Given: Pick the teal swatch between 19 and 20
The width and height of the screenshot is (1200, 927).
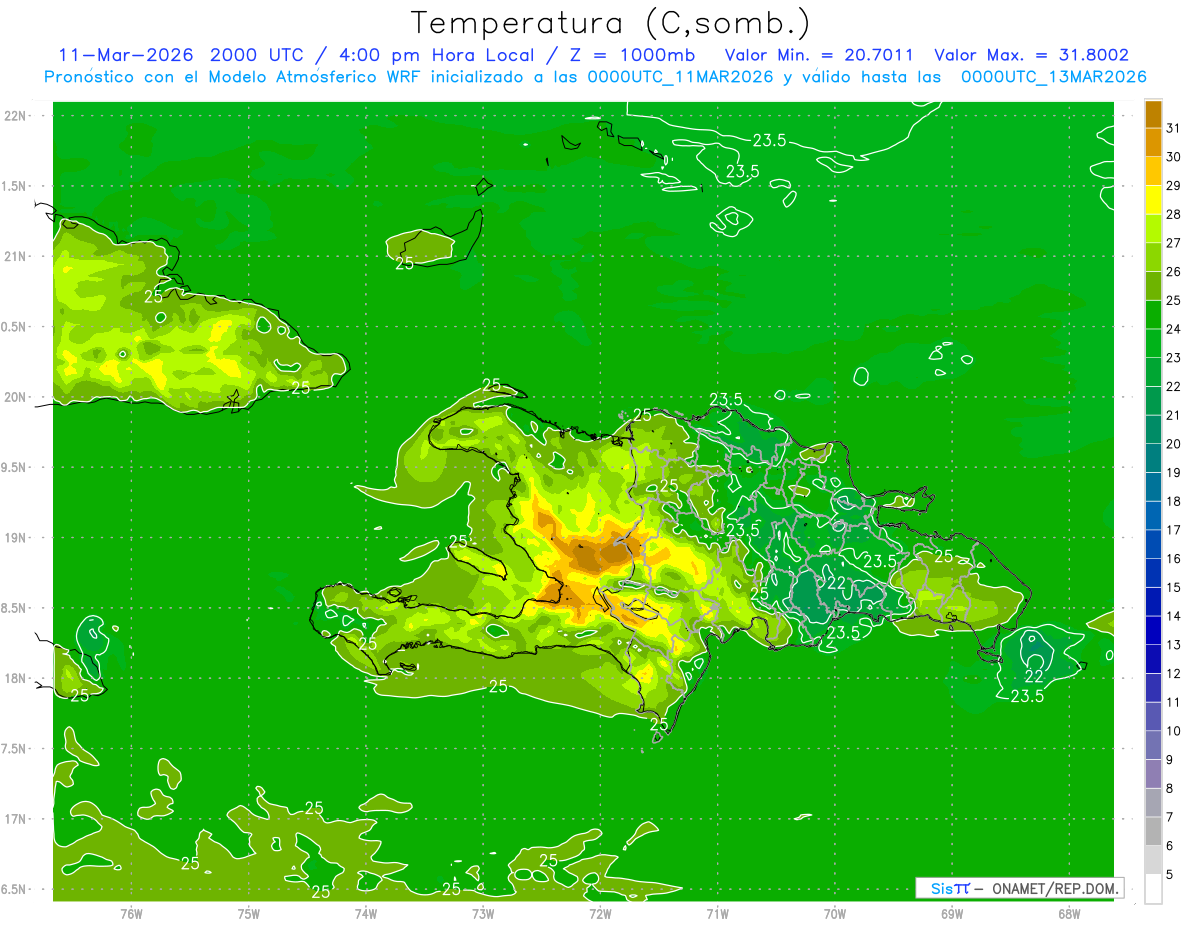Looking at the screenshot, I should [1153, 459].
